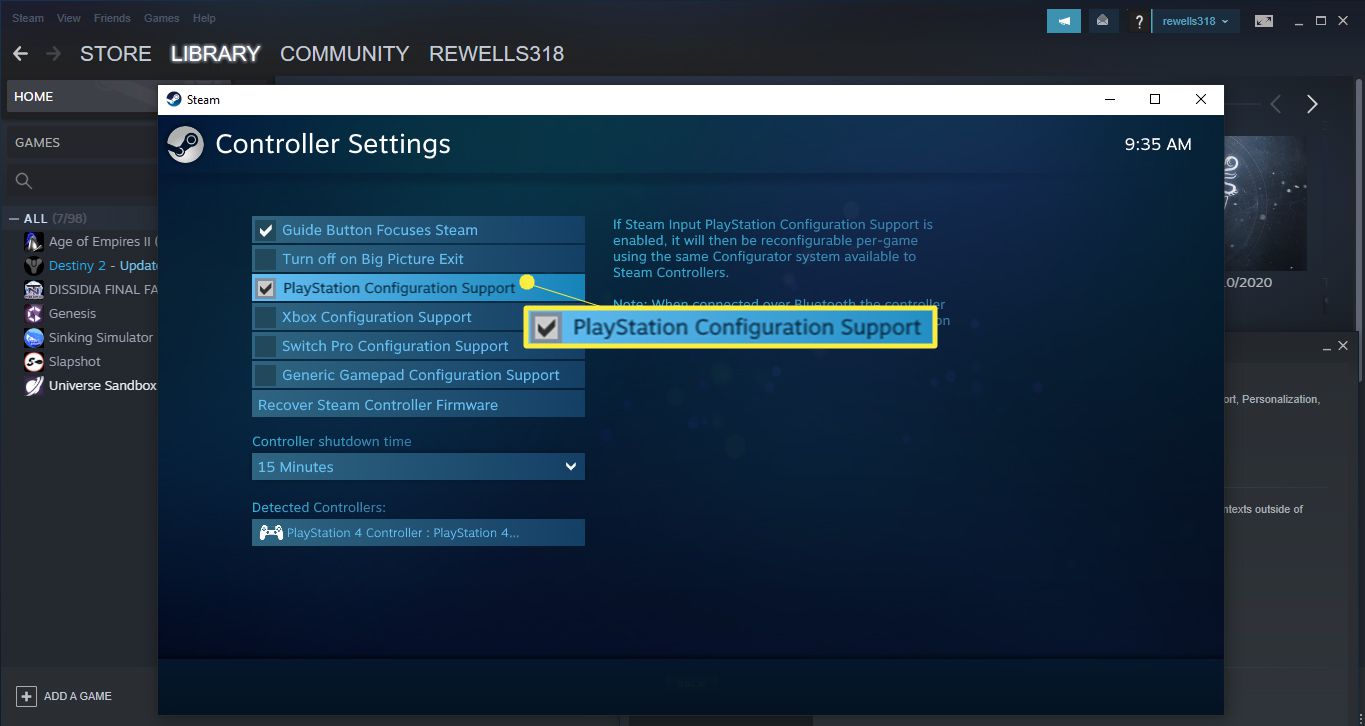
Task: Select the Sinking Simulator game icon
Action: tap(33, 337)
